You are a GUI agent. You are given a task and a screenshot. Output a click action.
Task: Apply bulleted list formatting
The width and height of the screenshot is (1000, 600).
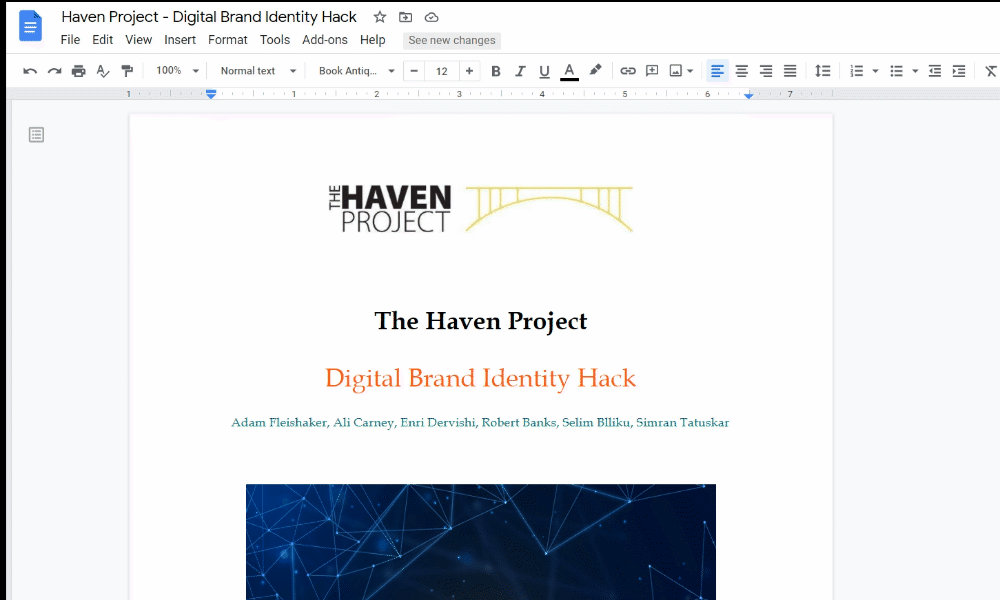(896, 71)
